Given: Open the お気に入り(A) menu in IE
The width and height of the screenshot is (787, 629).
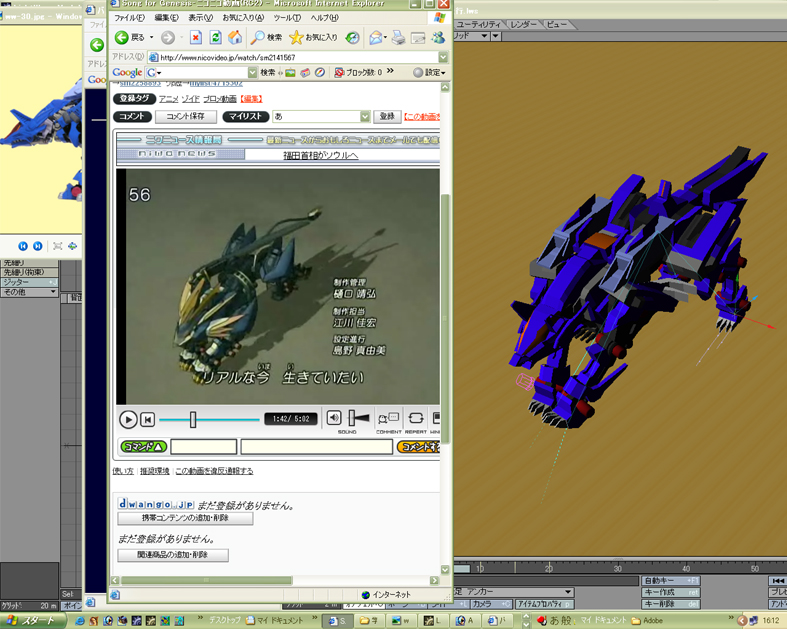Looking at the screenshot, I should [243, 18].
